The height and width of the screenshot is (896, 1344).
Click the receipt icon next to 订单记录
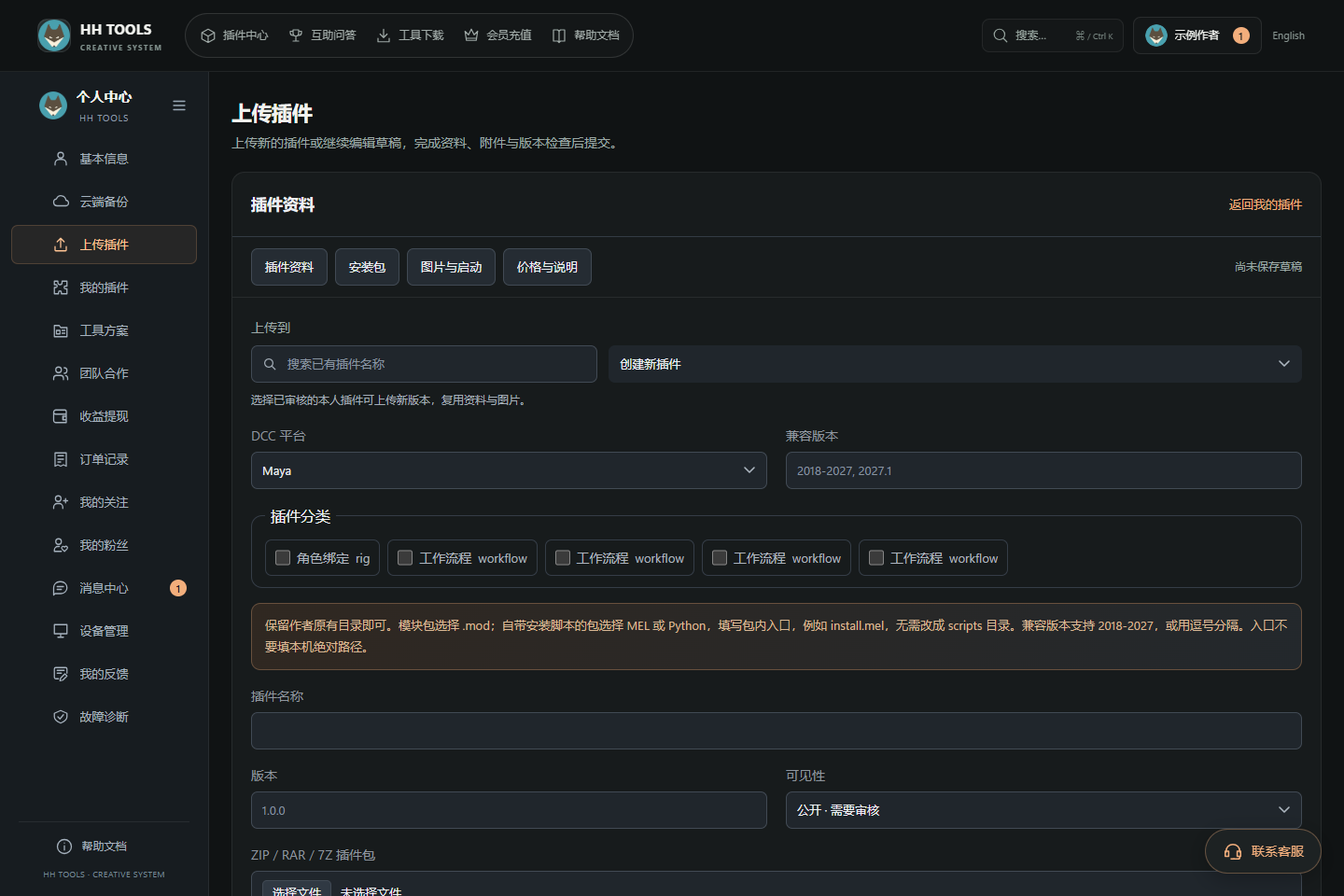61,459
